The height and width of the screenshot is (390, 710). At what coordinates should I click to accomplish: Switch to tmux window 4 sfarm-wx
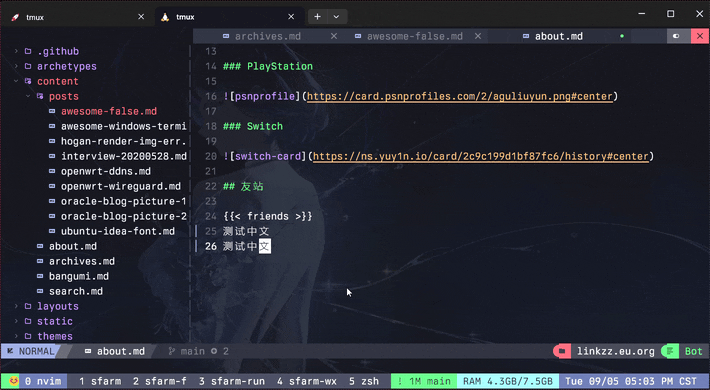(x=307, y=381)
